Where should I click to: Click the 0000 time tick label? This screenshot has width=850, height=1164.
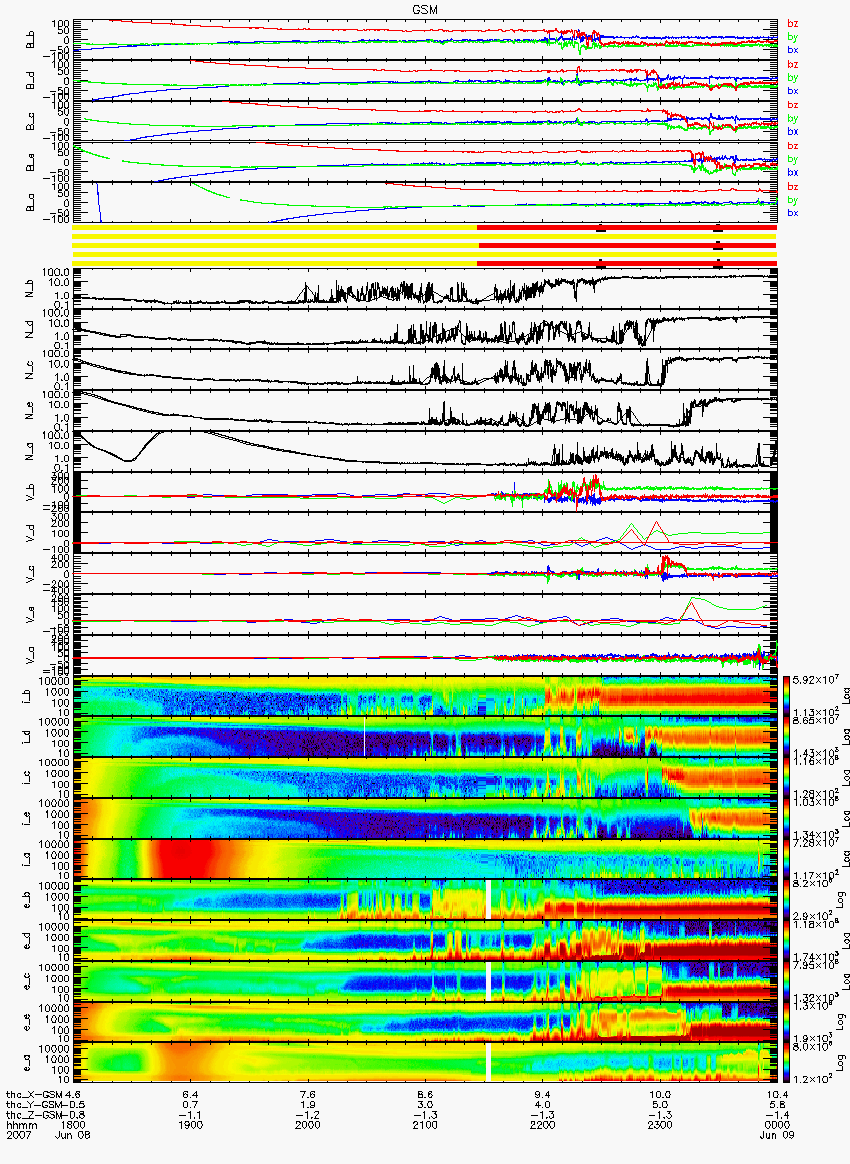tap(777, 1125)
